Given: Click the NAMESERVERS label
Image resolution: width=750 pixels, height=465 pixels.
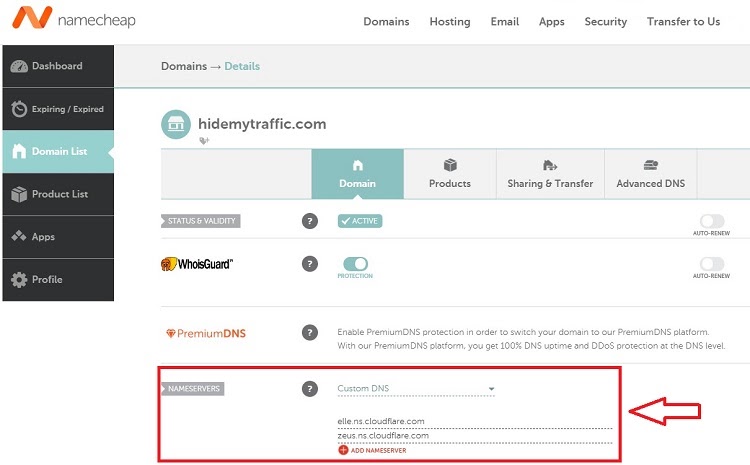Looking at the screenshot, I should (193, 389).
